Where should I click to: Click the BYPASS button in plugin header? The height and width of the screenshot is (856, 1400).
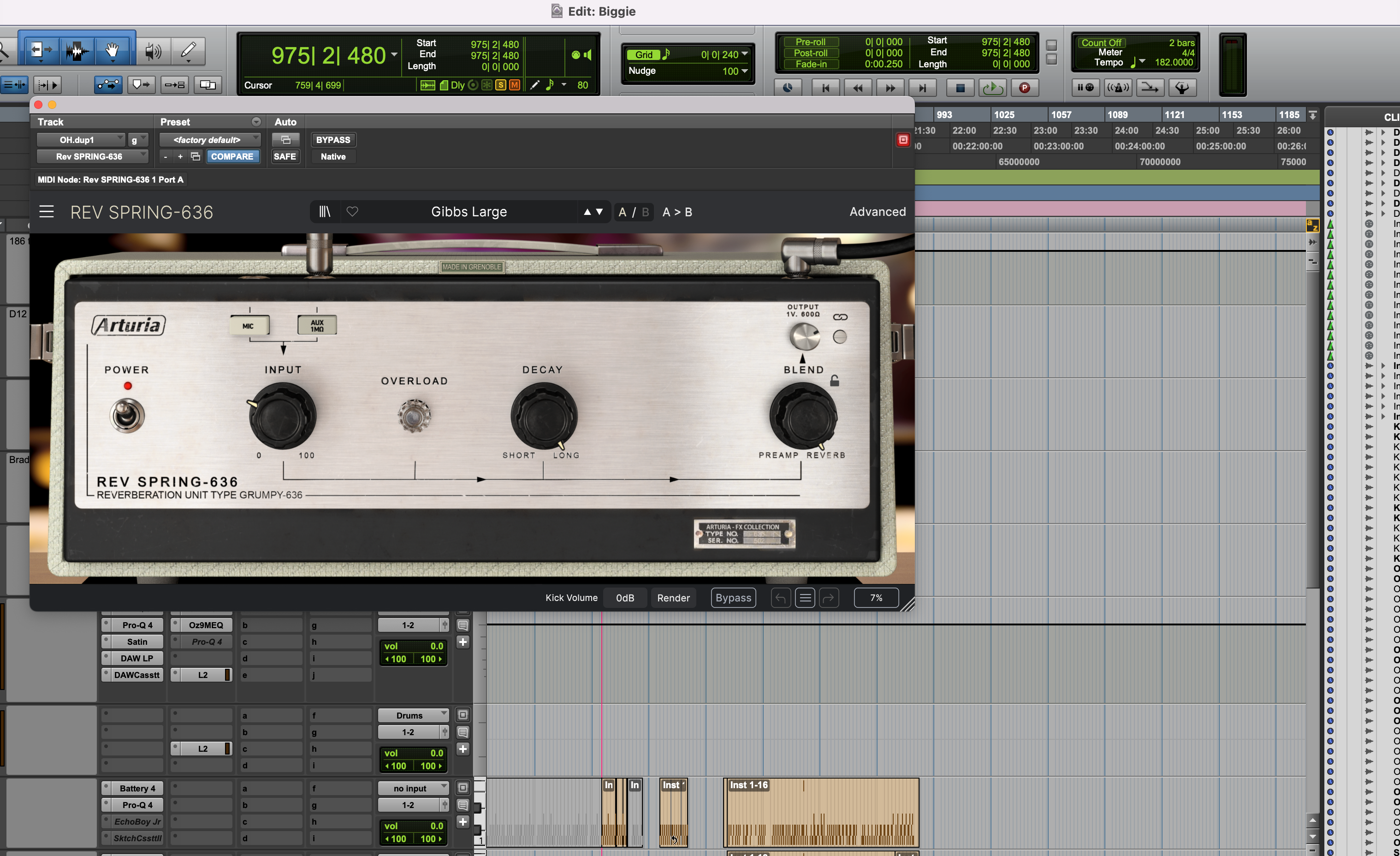click(333, 139)
